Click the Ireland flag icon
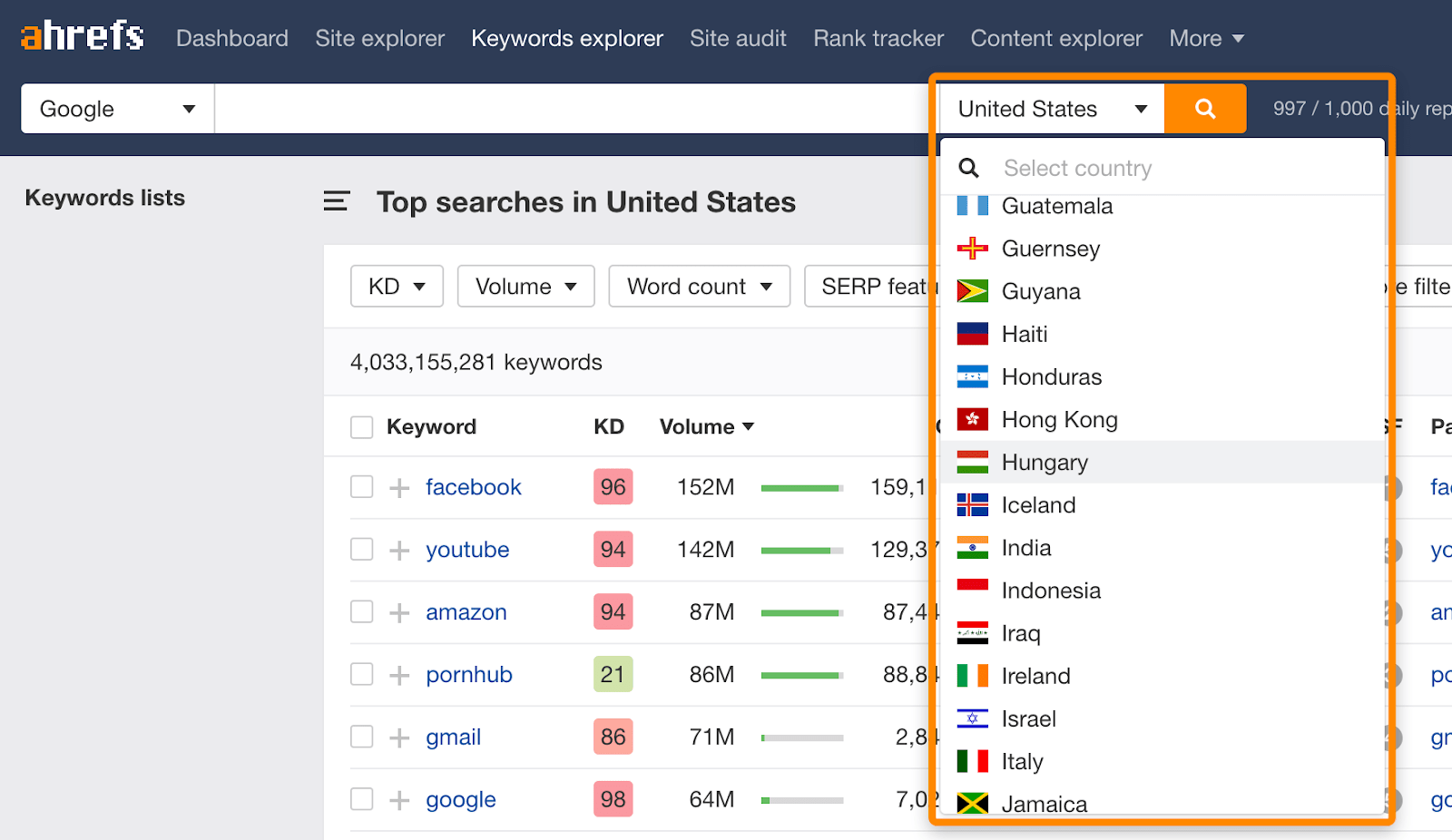The image size is (1452, 840). [973, 676]
